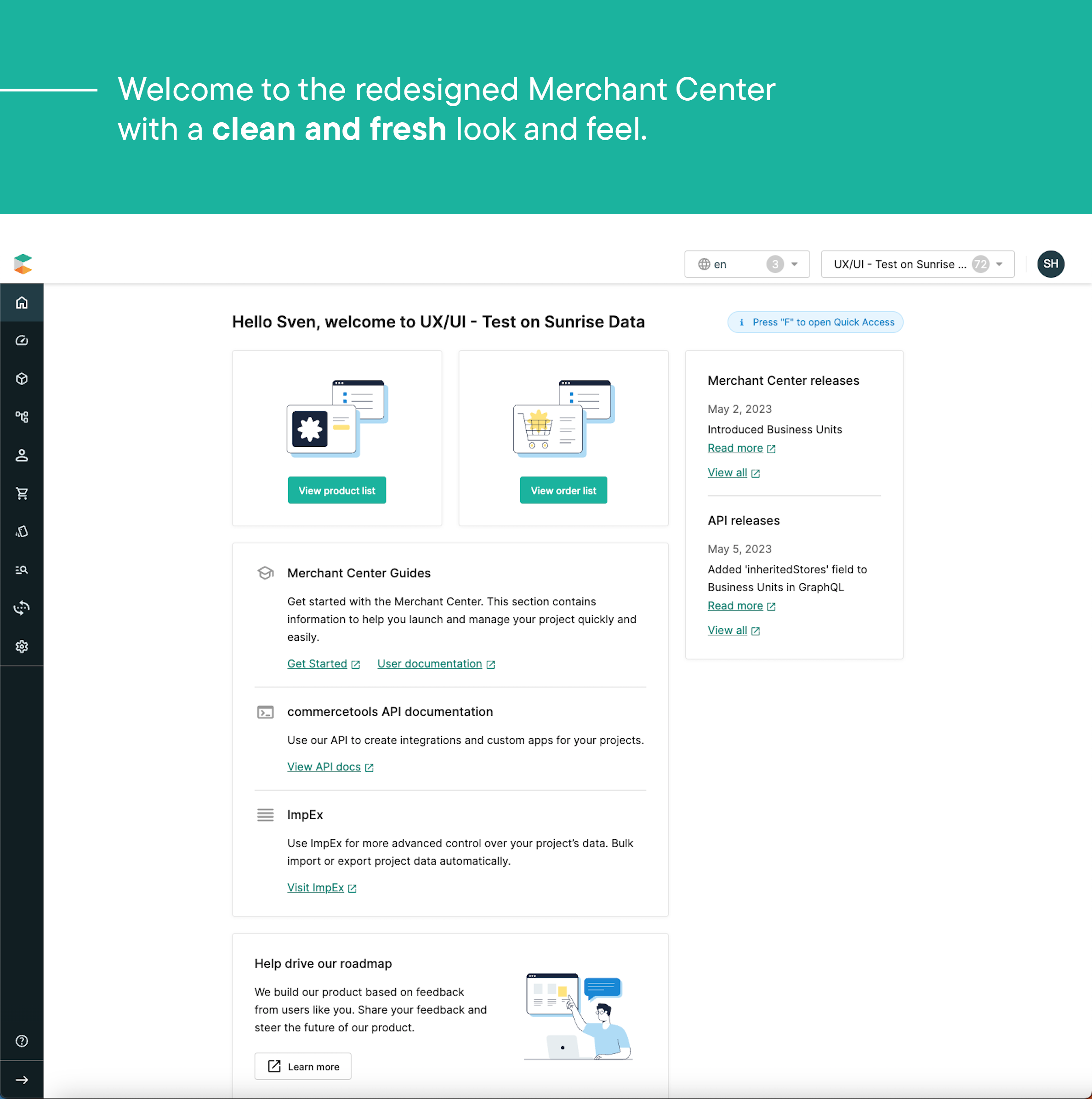Click the Merchant Center releases heading
Viewport: 1092px width, 1099px height.
tap(783, 381)
